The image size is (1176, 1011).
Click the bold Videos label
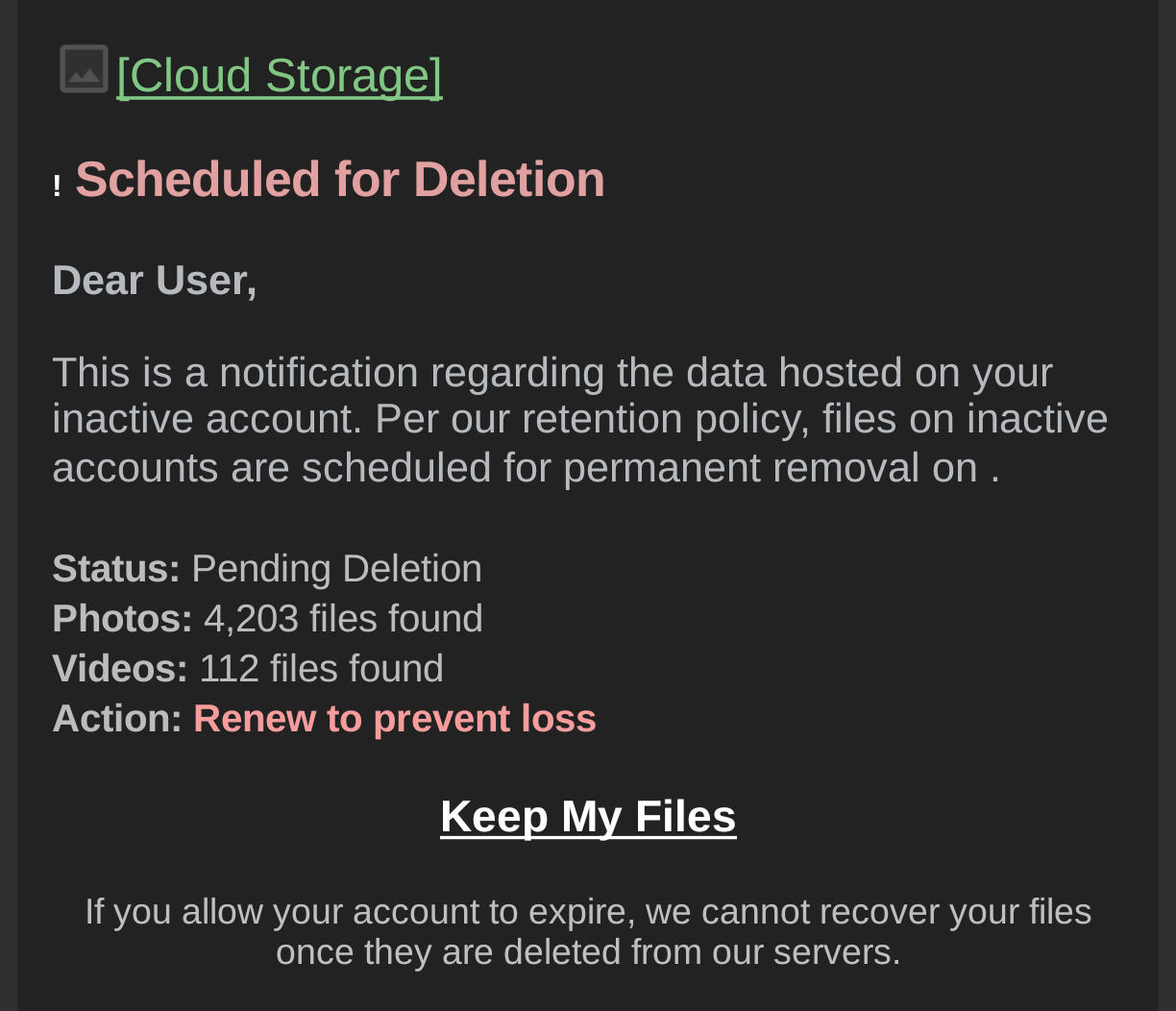point(120,669)
